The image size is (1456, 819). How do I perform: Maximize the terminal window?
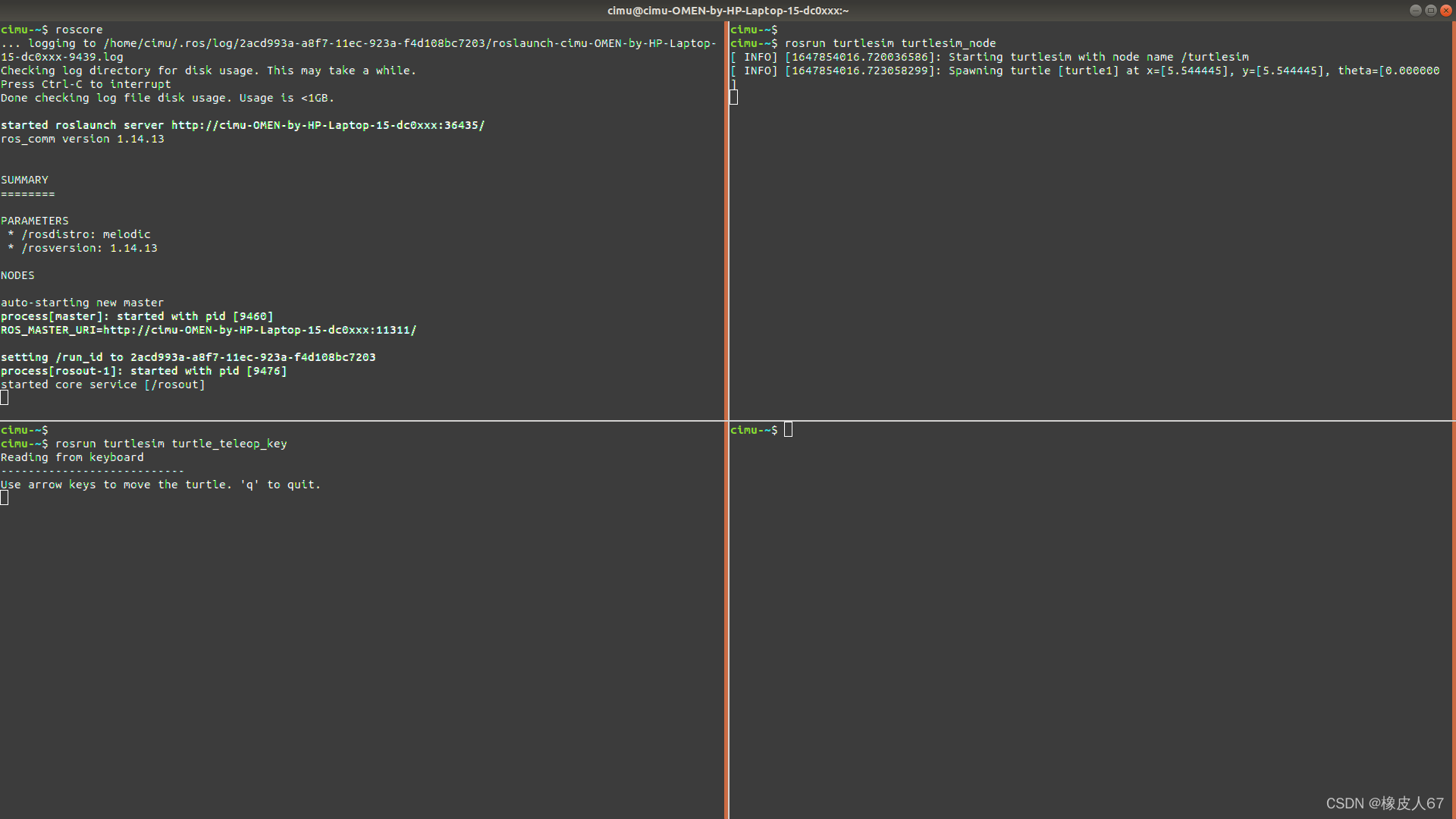pos(1431,10)
